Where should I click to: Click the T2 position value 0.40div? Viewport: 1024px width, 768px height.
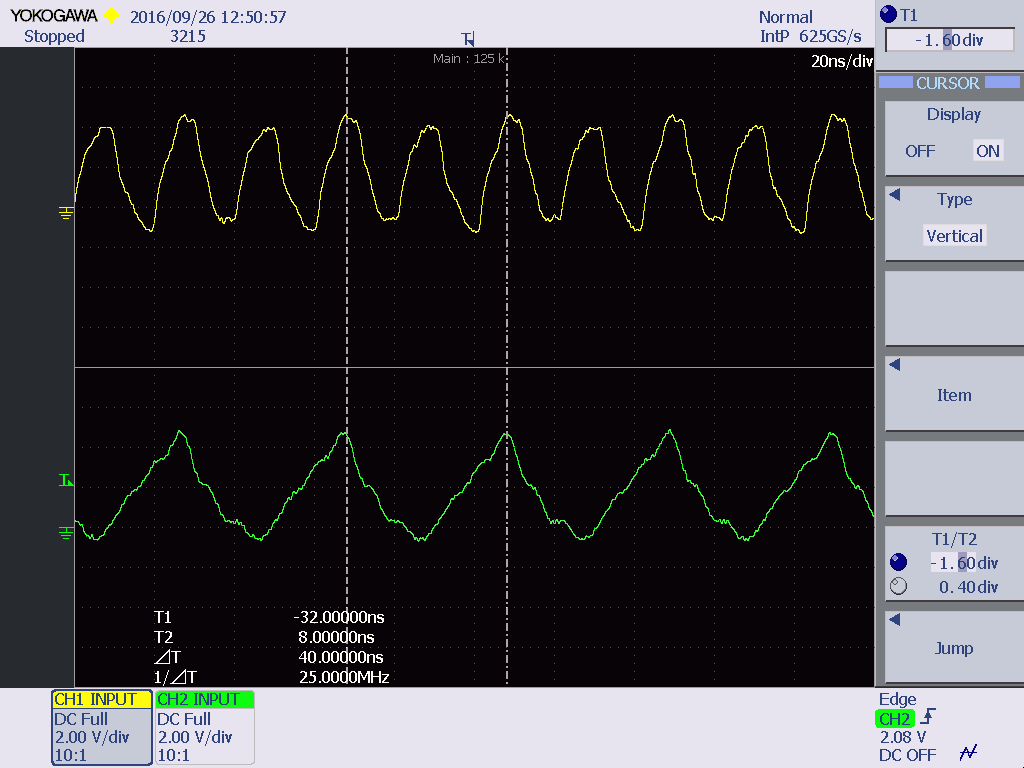coord(968,587)
